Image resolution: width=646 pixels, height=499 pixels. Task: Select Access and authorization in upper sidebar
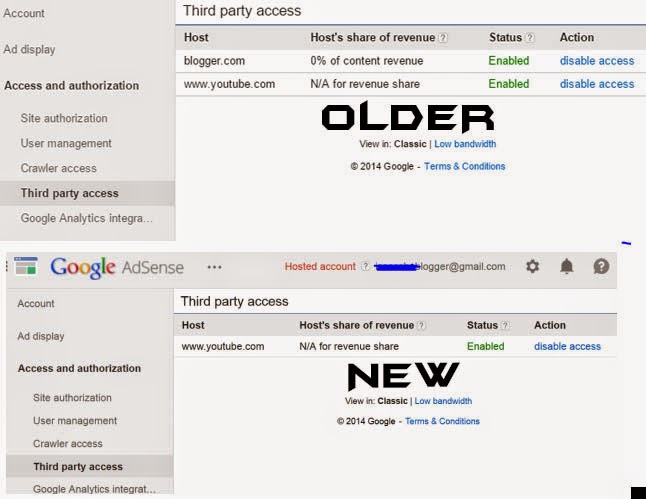click(72, 86)
